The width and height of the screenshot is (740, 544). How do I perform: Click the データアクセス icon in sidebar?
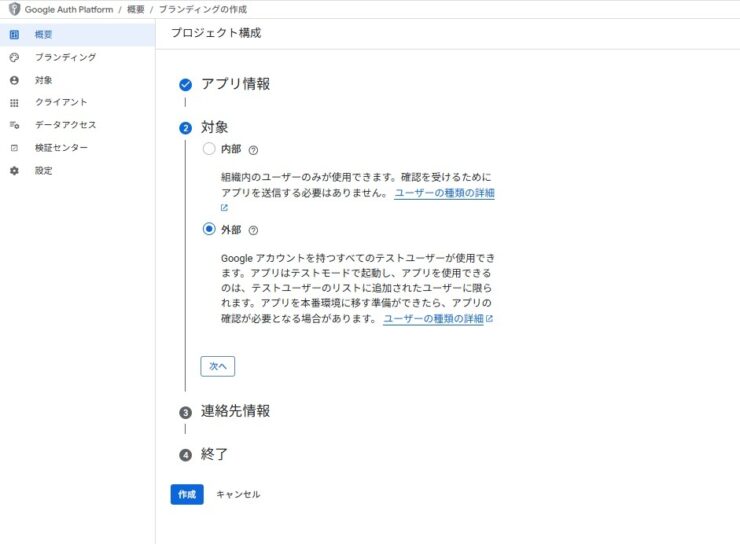point(14,125)
